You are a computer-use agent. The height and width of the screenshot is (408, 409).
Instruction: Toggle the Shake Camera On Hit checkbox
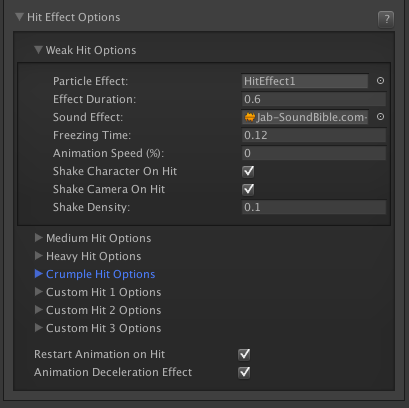click(248, 189)
